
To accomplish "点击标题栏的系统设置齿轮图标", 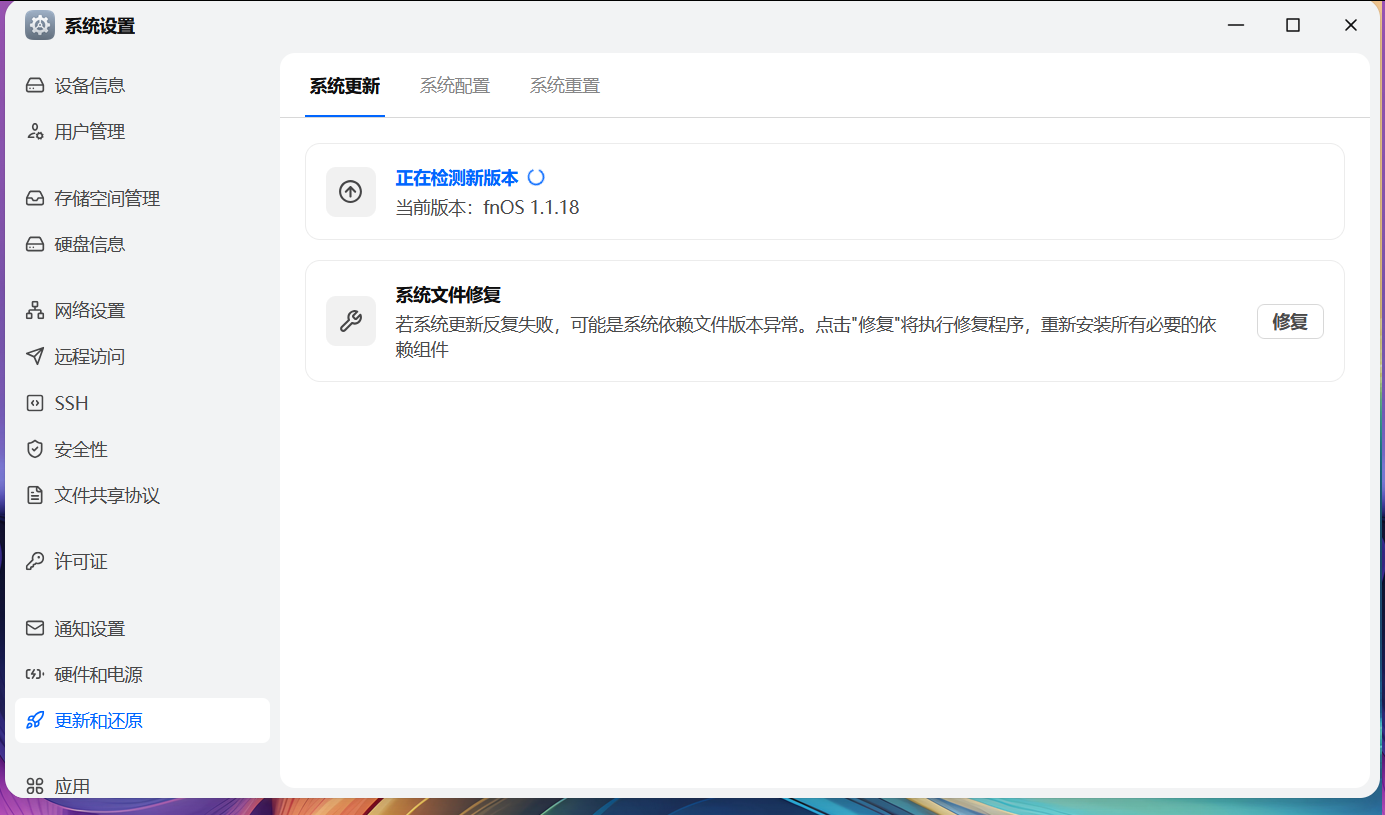I will pos(39,25).
